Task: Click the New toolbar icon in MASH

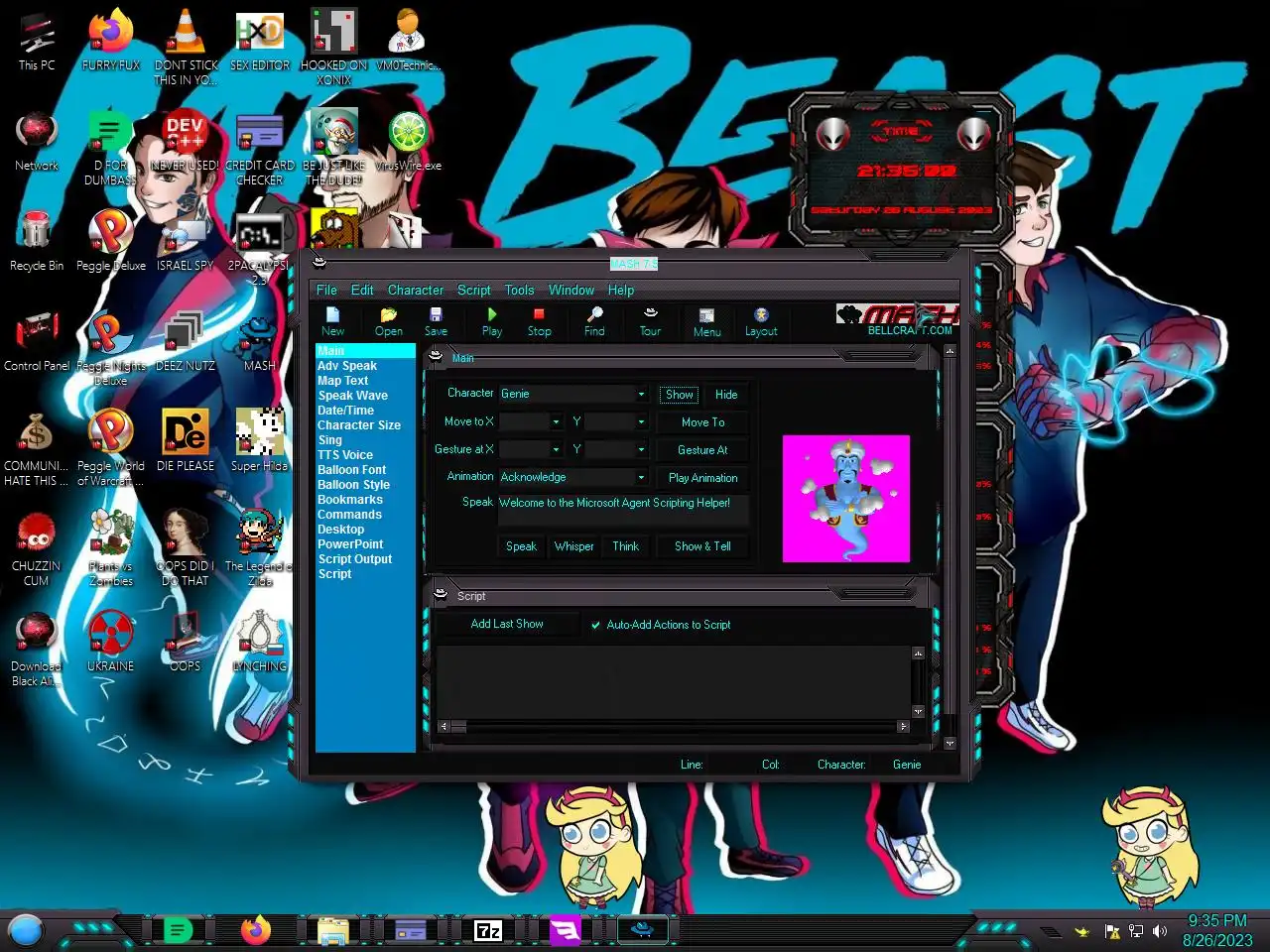Action: point(332,322)
